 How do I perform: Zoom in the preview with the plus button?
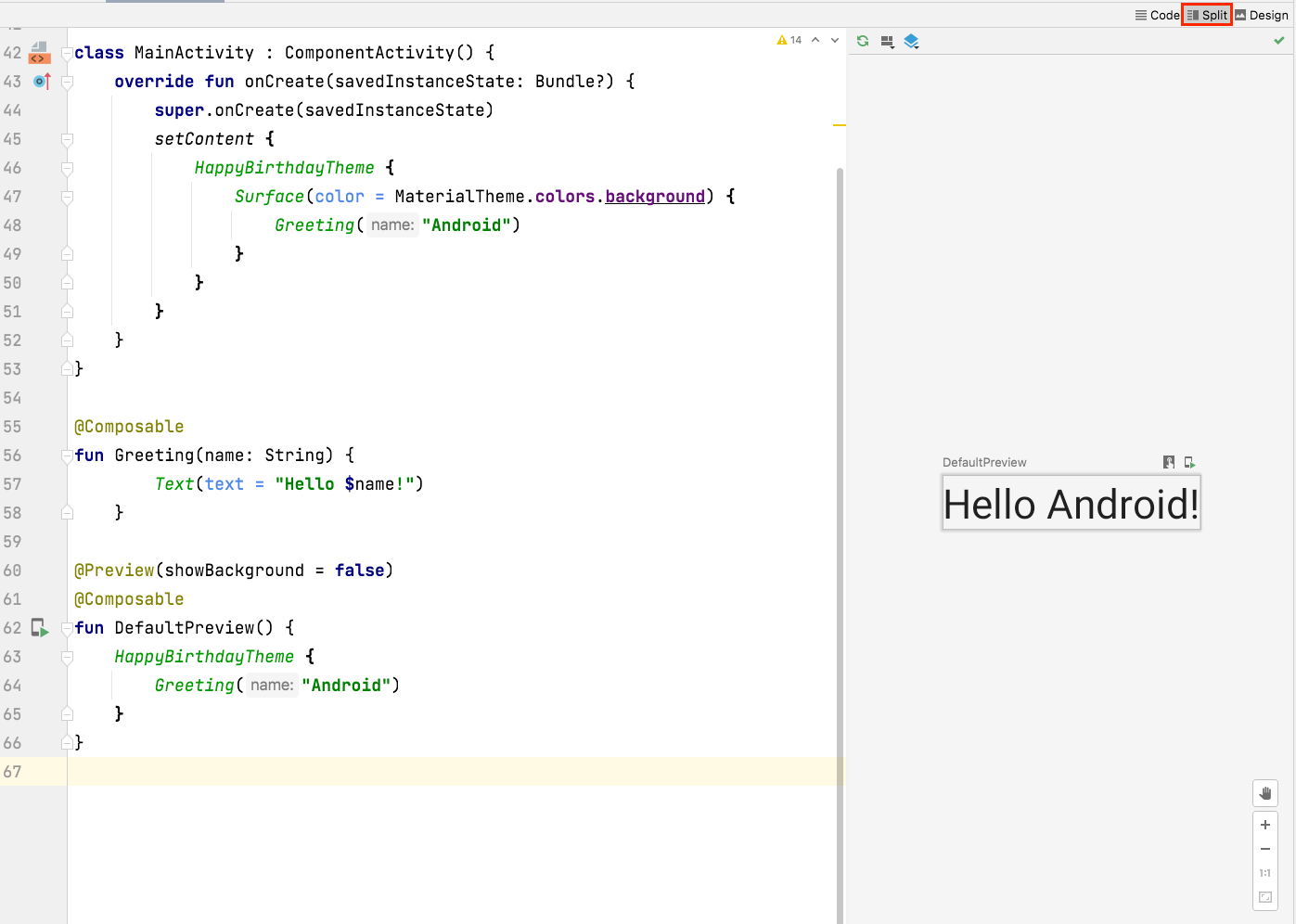click(x=1264, y=825)
